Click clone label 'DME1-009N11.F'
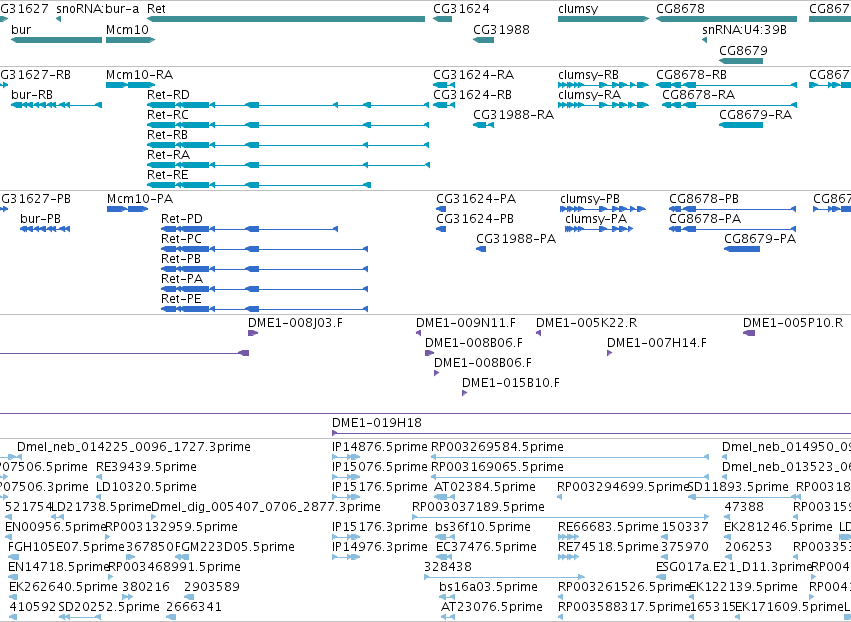Image resolution: width=851 pixels, height=622 pixels. click(x=466, y=322)
